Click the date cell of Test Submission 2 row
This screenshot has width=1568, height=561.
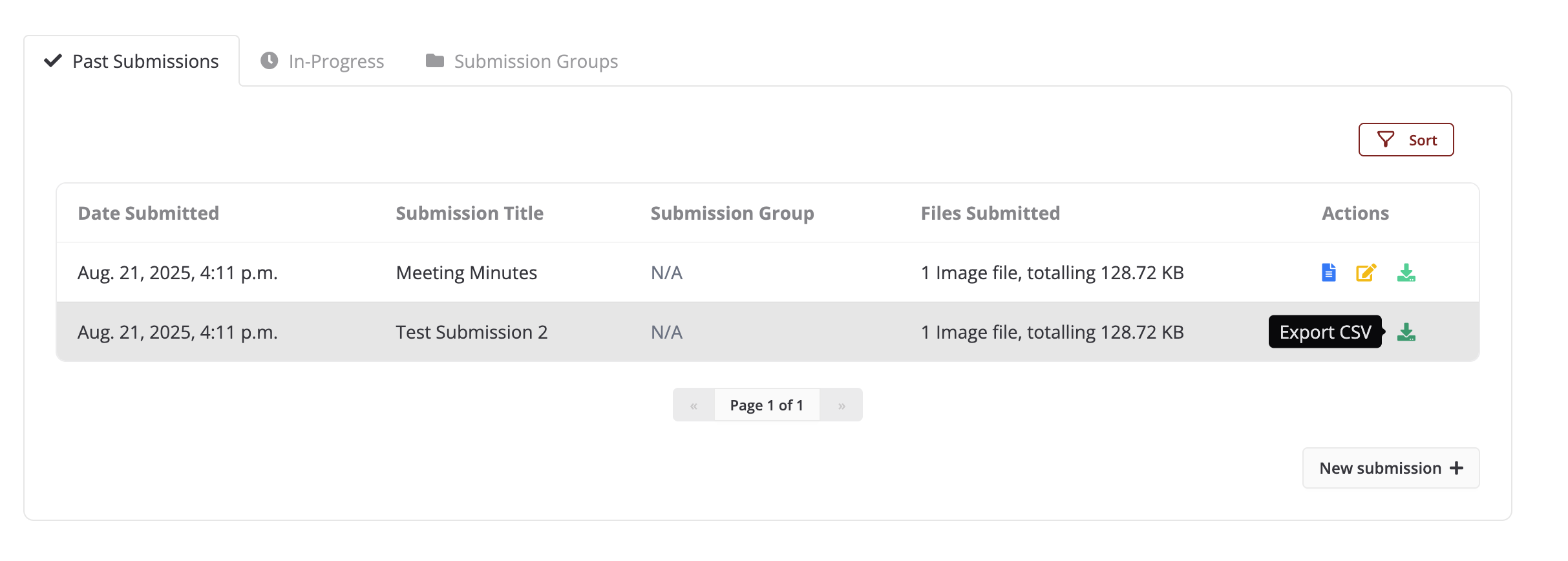pyautogui.click(x=178, y=332)
